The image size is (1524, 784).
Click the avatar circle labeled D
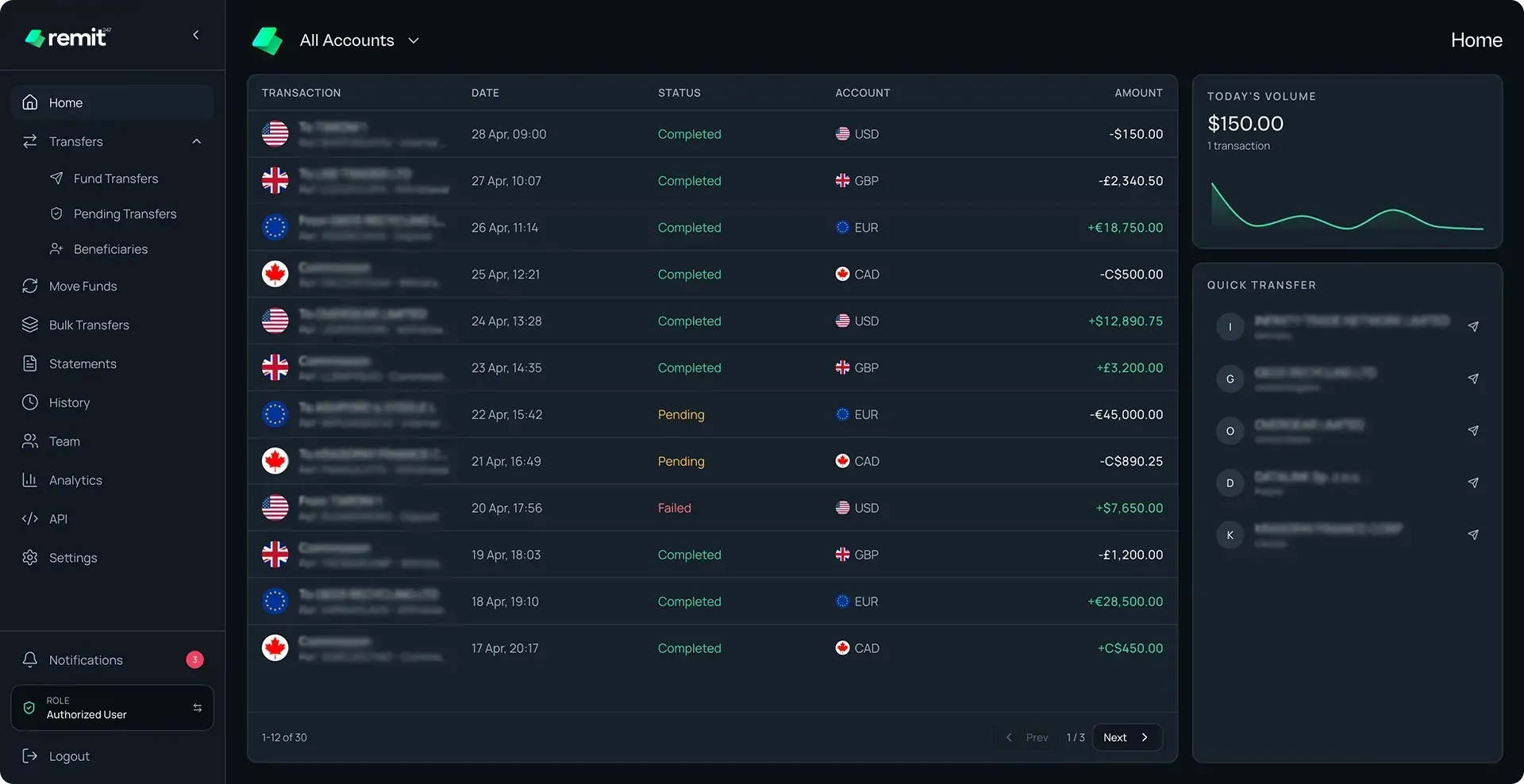[1230, 482]
